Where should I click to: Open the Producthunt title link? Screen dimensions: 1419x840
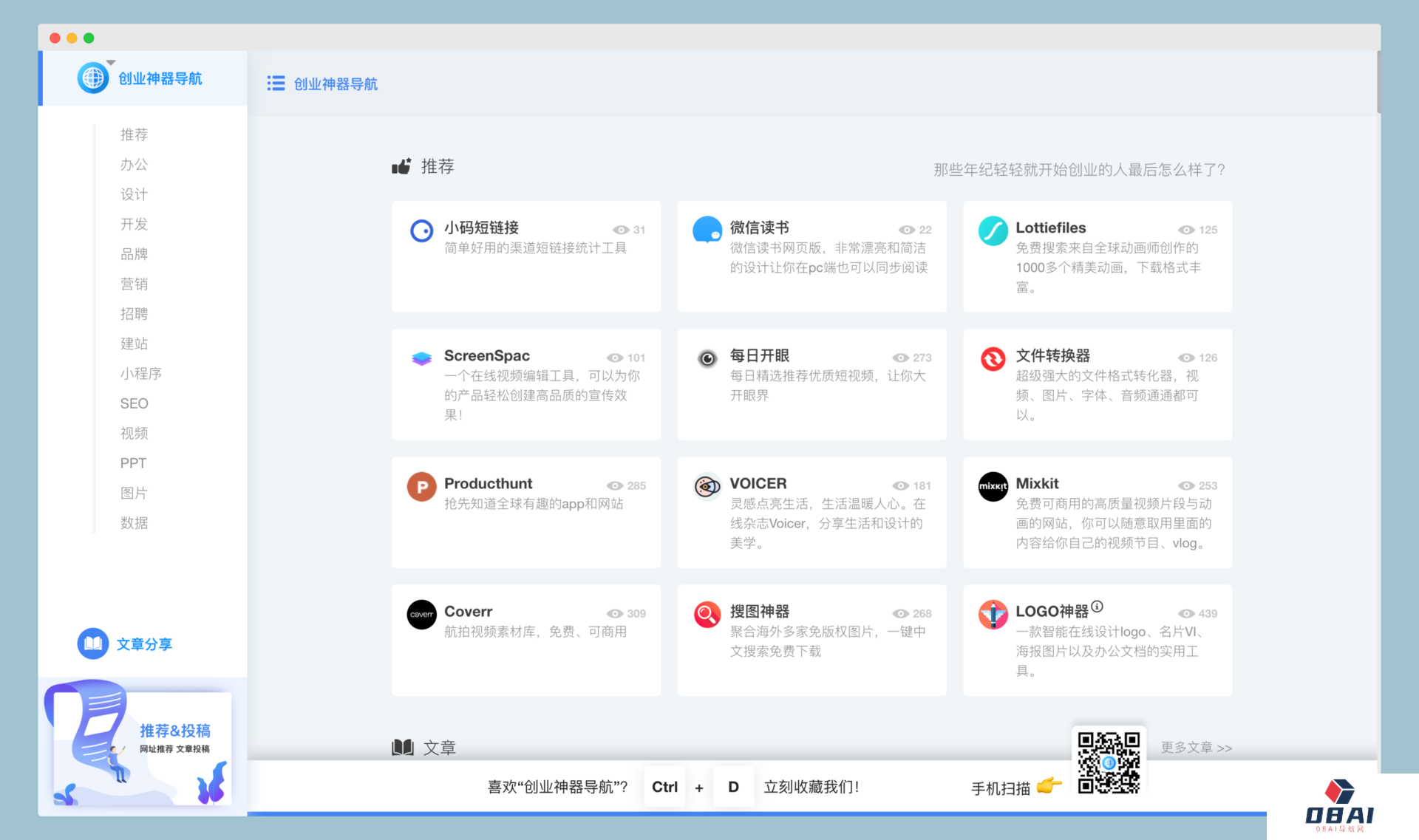(488, 483)
